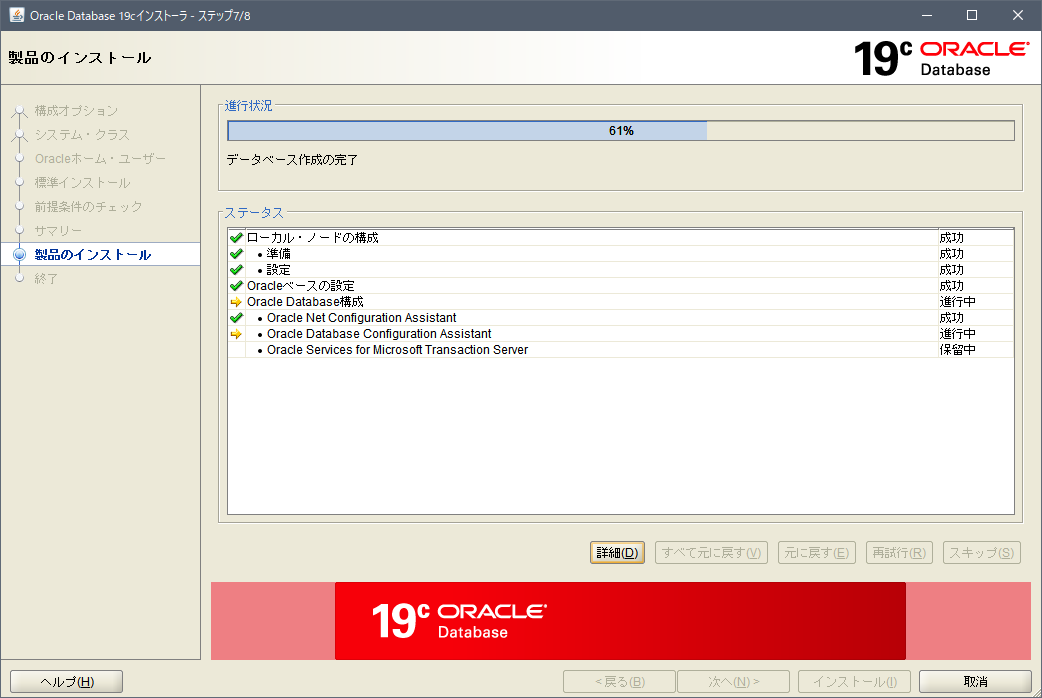Select the 終了 step in sidebar
This screenshot has width=1042, height=698.
tap(46, 278)
